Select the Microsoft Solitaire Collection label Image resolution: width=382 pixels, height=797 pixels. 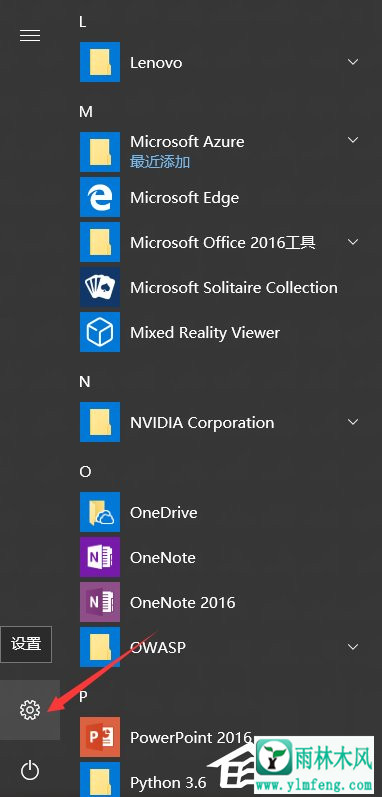click(x=234, y=288)
